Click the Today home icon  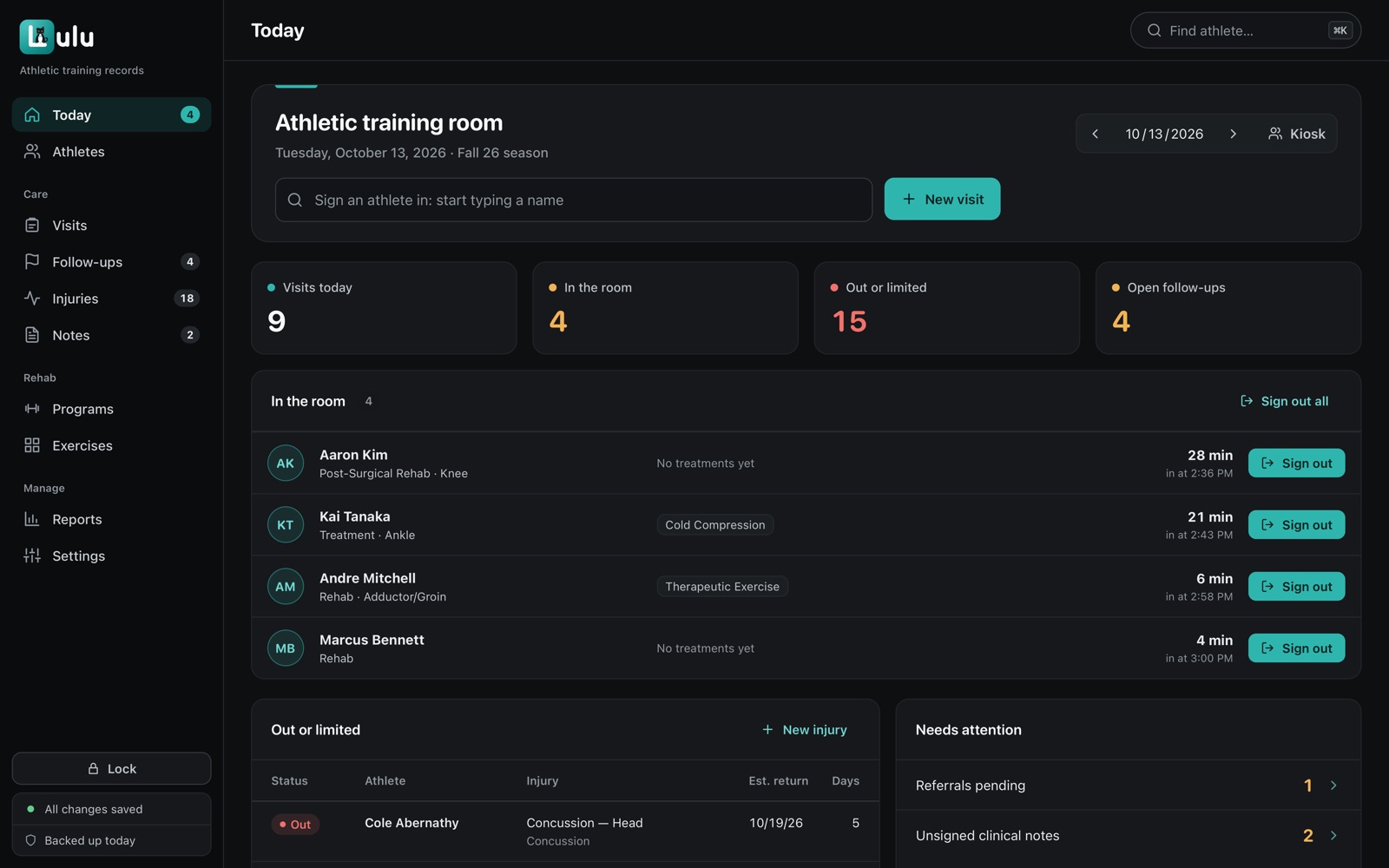point(32,115)
